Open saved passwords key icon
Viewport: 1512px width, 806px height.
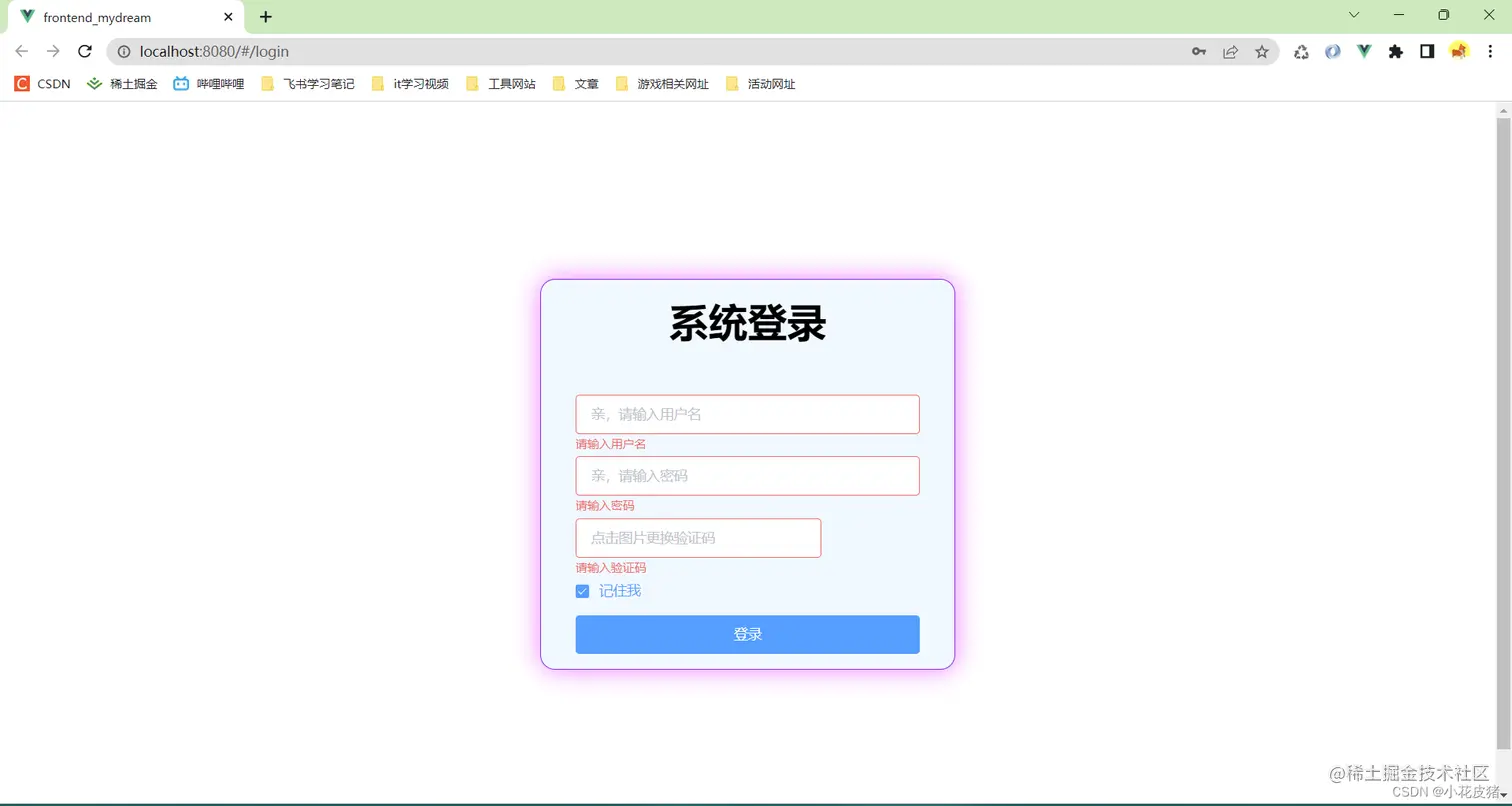(1199, 52)
